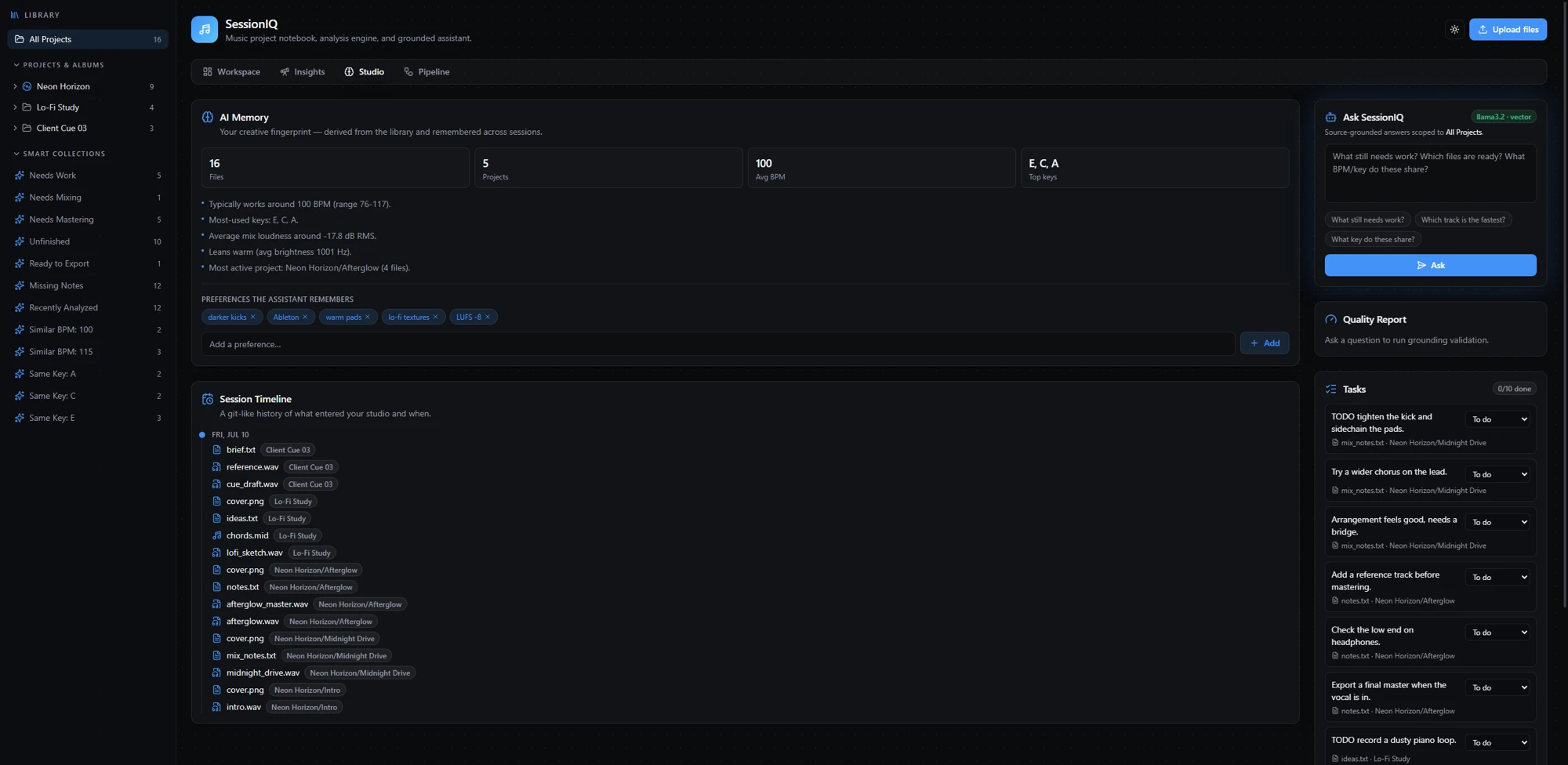Open the Similar BPM: 115 collection

tap(88, 352)
